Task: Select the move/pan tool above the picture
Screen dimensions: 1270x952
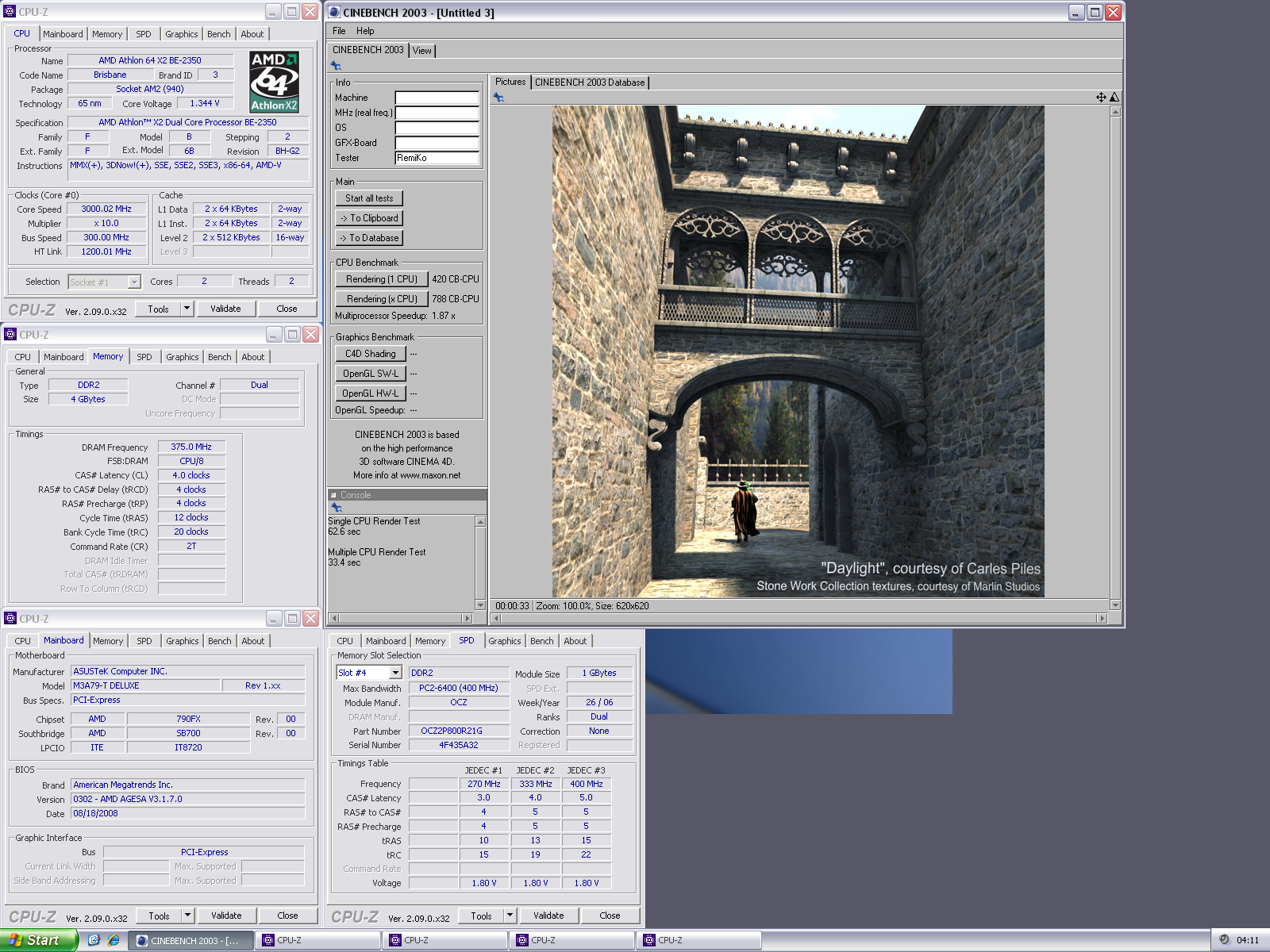Action: [1101, 97]
